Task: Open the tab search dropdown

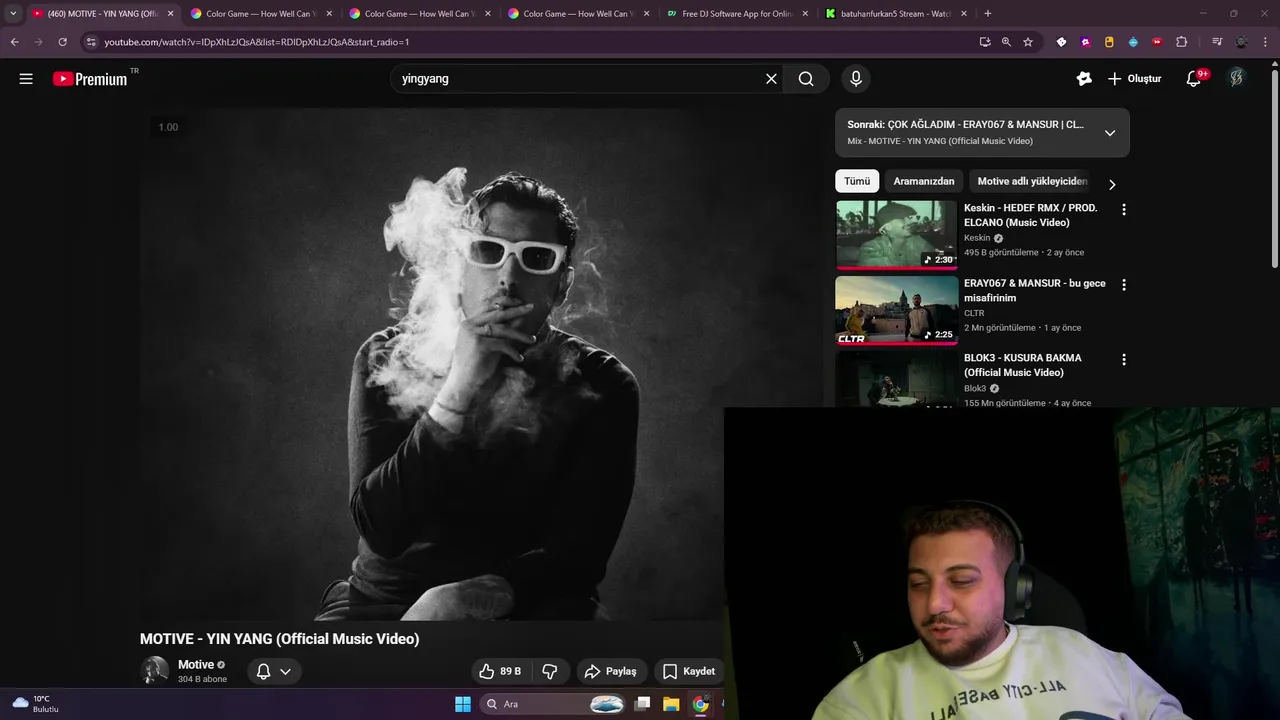Action: click(13, 13)
